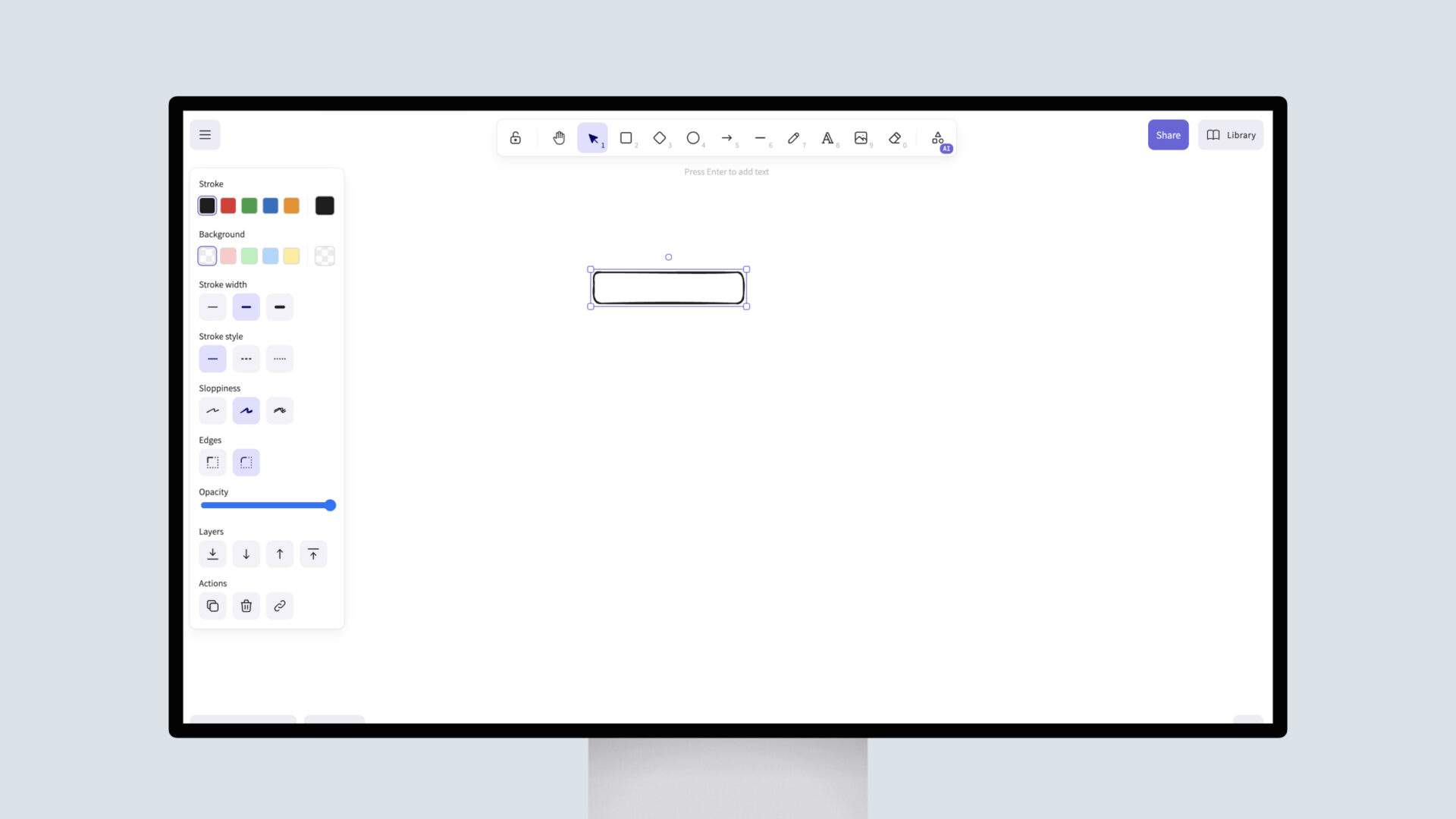Select the Line tool
Viewport: 1456px width, 819px height.
click(x=760, y=138)
